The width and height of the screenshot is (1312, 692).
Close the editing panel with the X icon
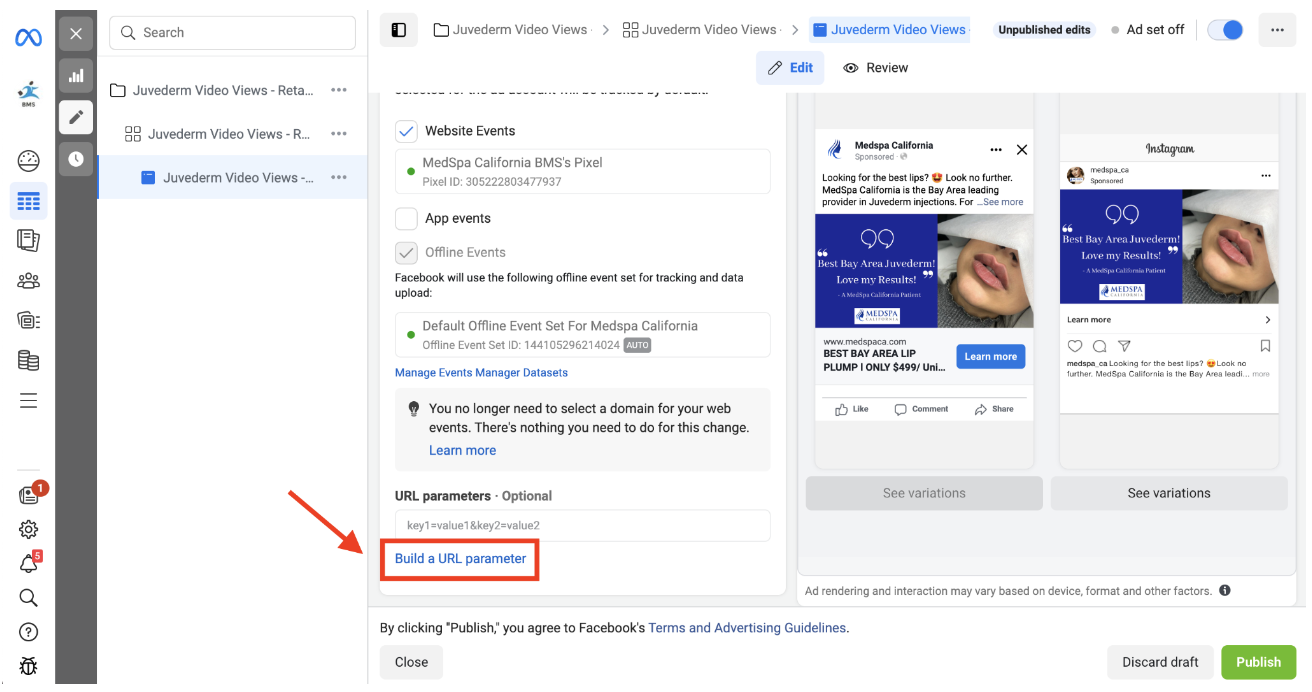pyautogui.click(x=76, y=34)
